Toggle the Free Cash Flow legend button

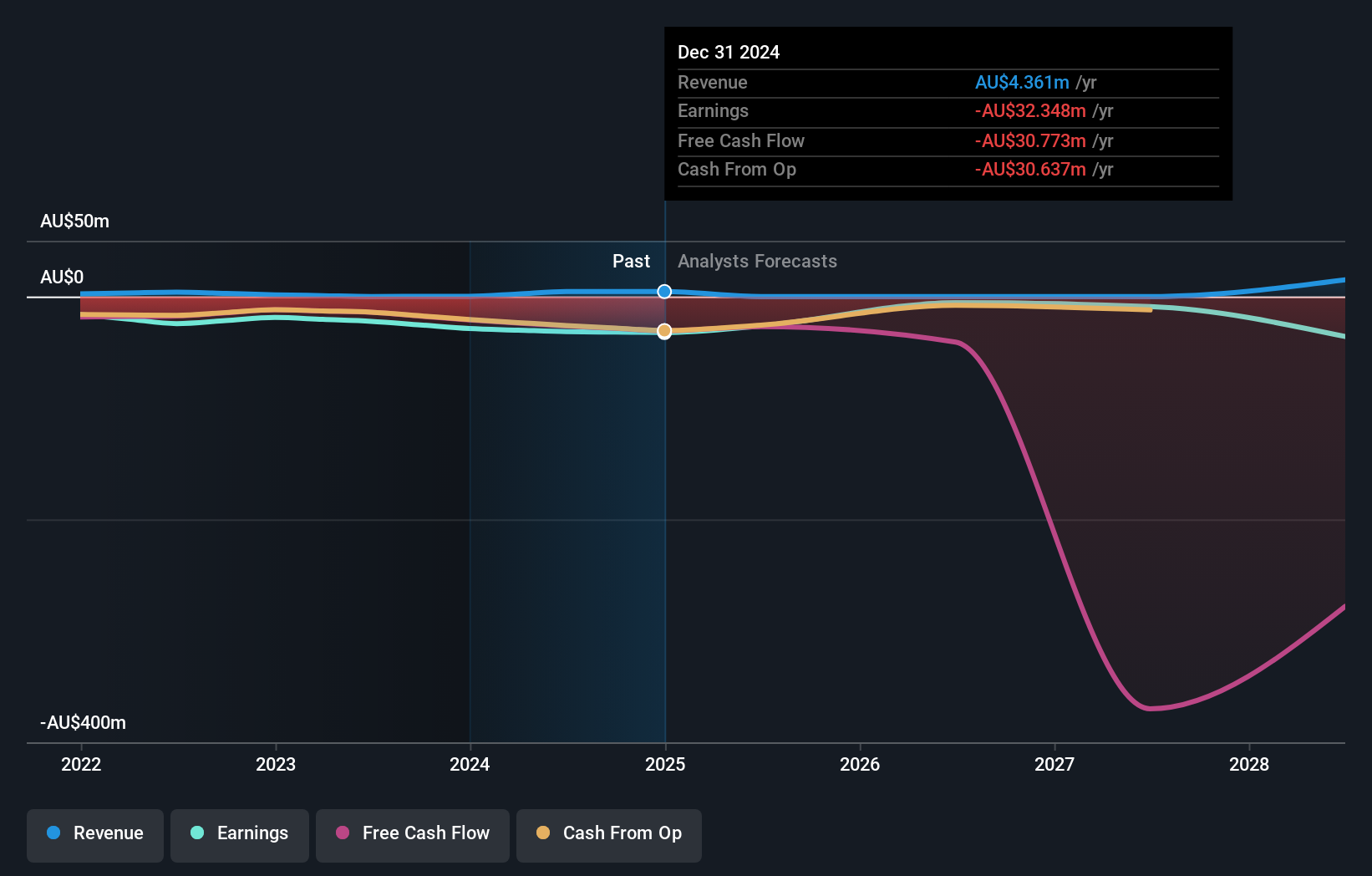click(x=413, y=835)
